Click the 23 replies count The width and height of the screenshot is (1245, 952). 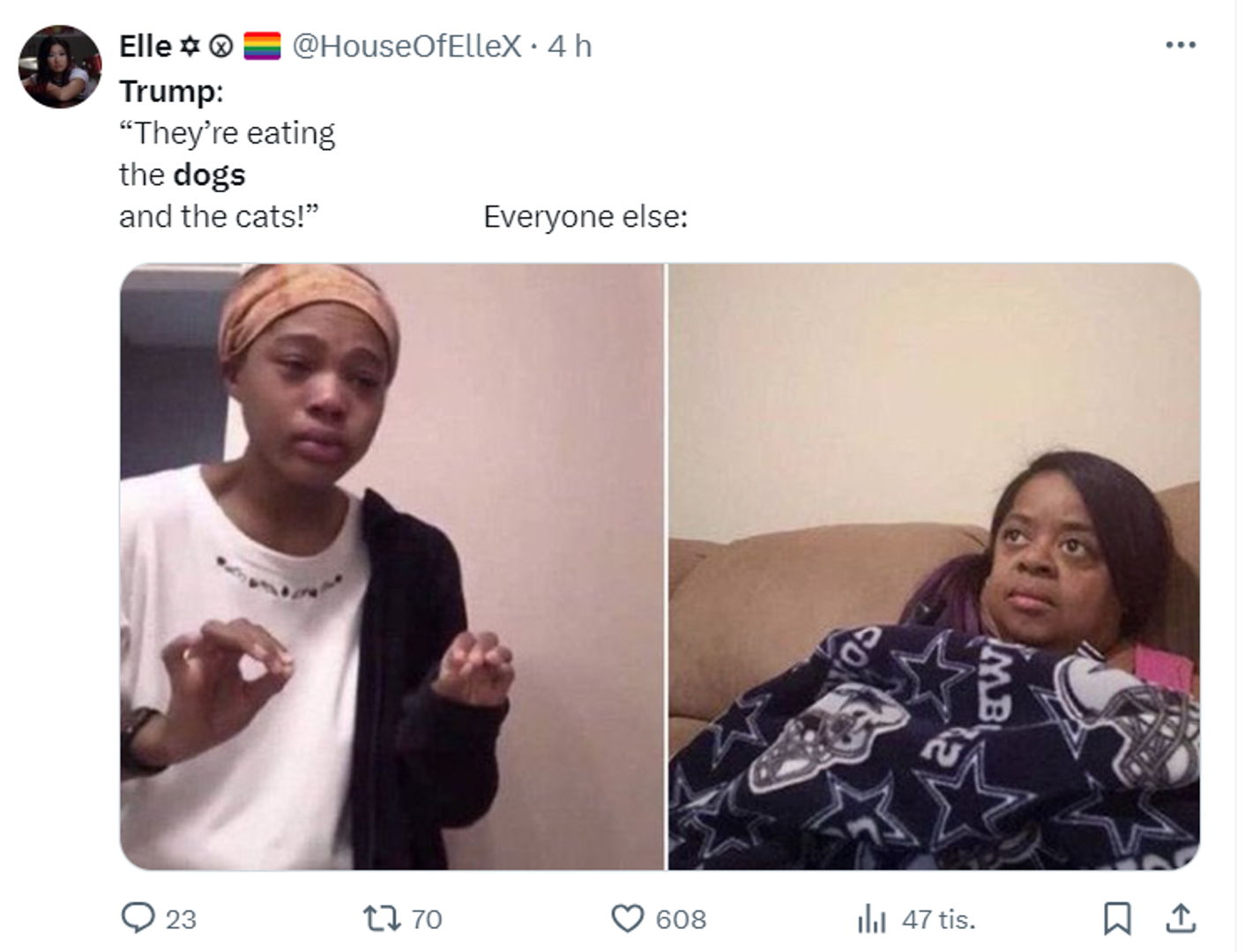point(181,919)
